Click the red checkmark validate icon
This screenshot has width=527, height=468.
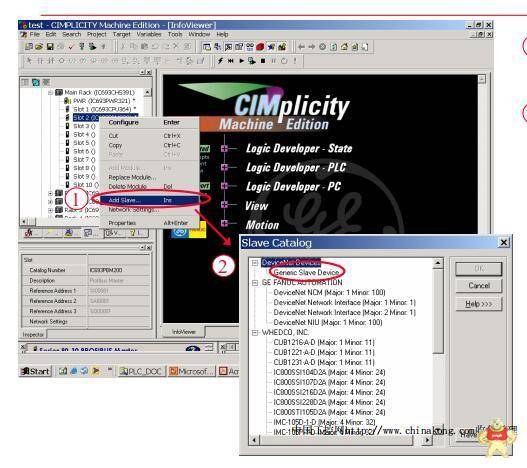[71, 47]
